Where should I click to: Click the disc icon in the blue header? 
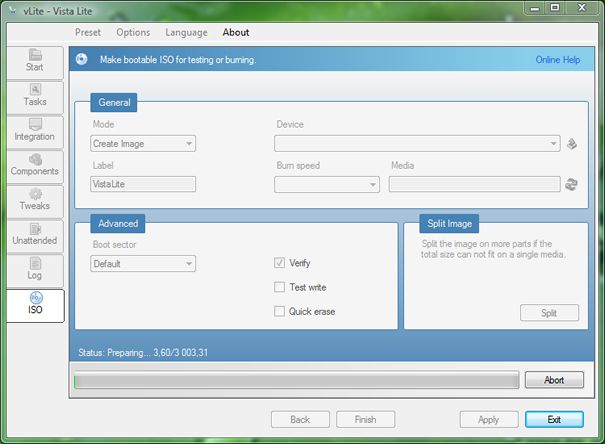point(81,59)
